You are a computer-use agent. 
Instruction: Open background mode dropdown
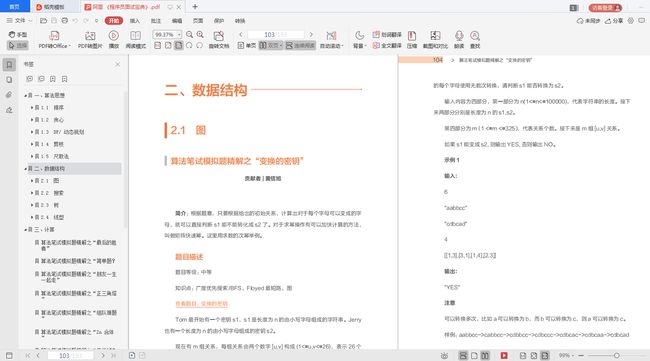(359, 40)
